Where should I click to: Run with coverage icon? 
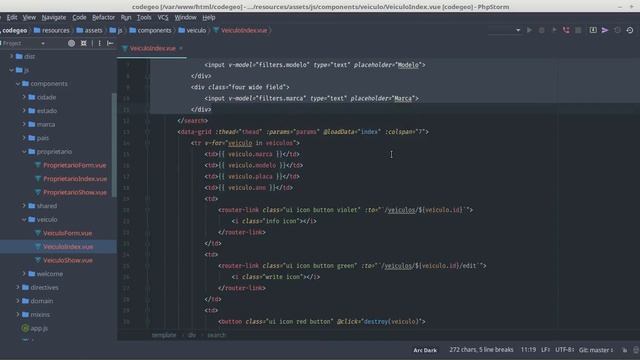click(x=554, y=30)
